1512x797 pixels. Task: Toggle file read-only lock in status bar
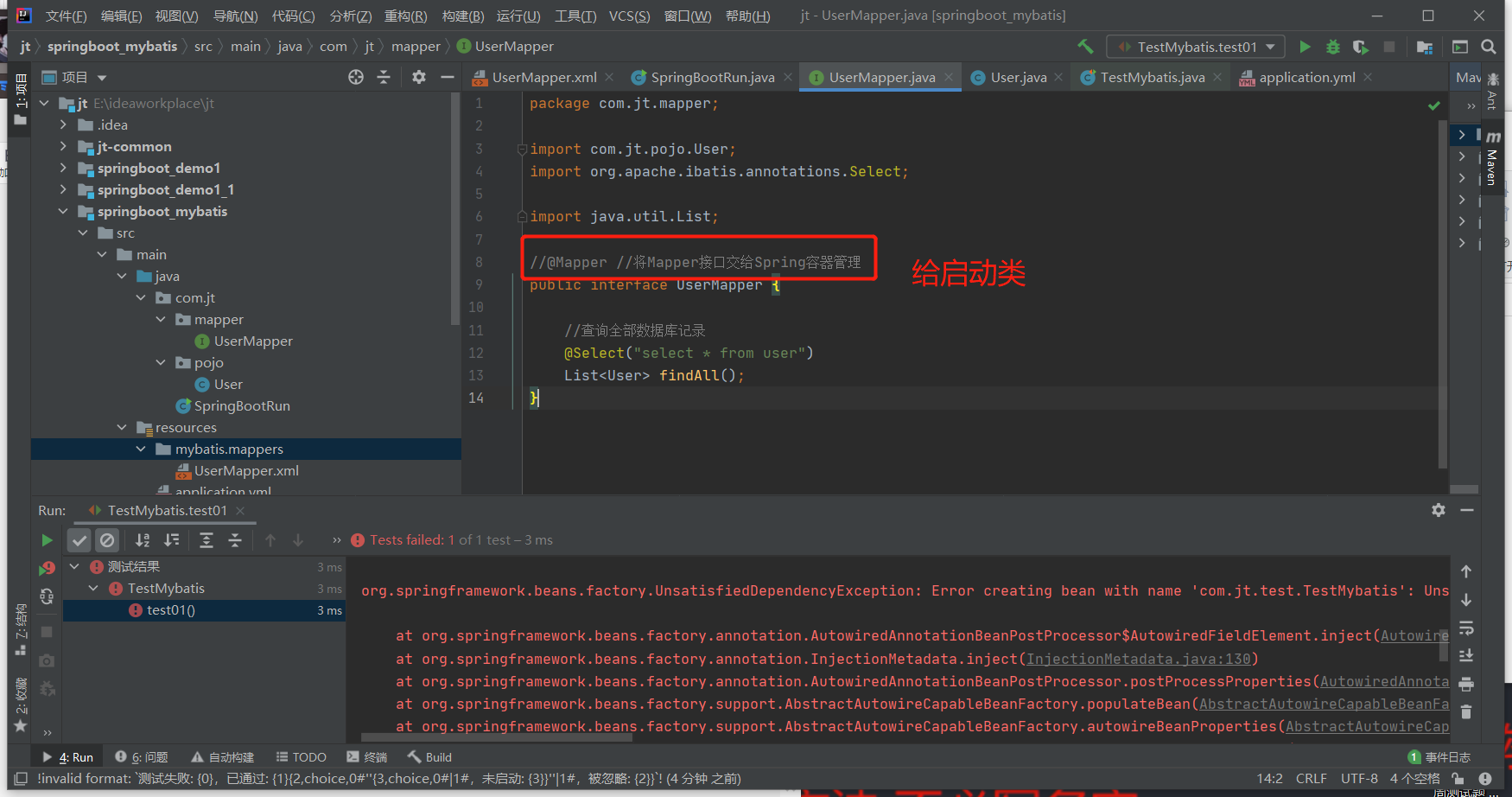1458,779
